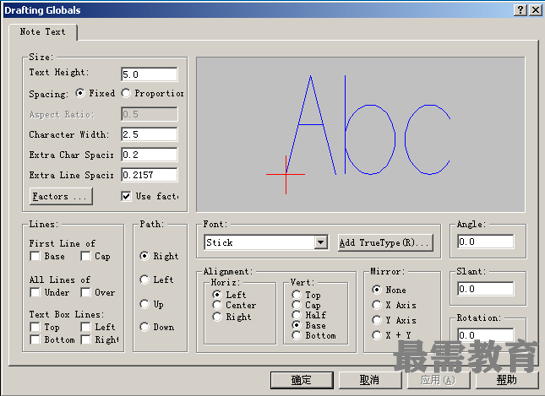Check Text Box Lines Left
Screen dimensions: 545x396
click(x=85, y=327)
